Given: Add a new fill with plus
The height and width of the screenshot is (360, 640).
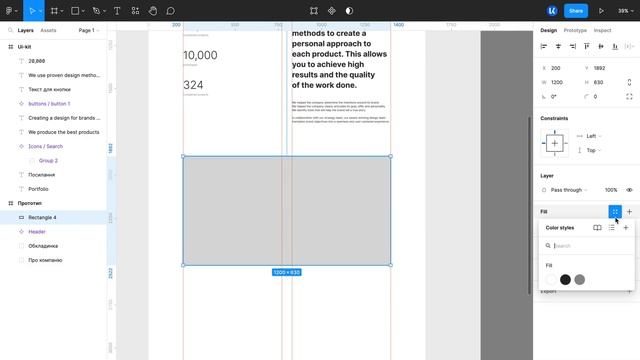Looking at the screenshot, I should click(x=629, y=211).
